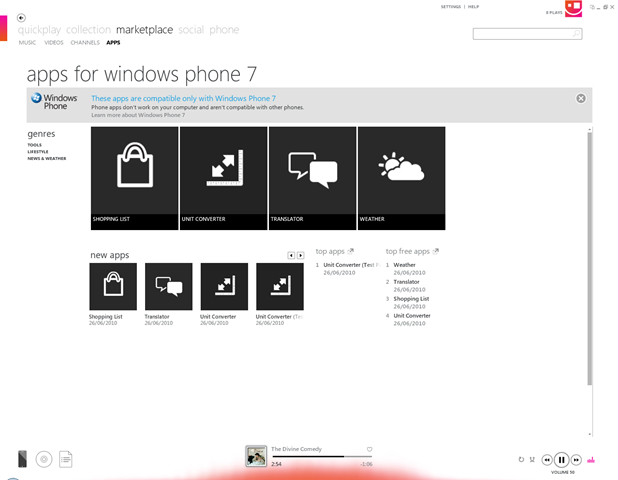Screen dimensions: 619x480
Task: Open the pink now playing visualizer icon
Action: 591,459
